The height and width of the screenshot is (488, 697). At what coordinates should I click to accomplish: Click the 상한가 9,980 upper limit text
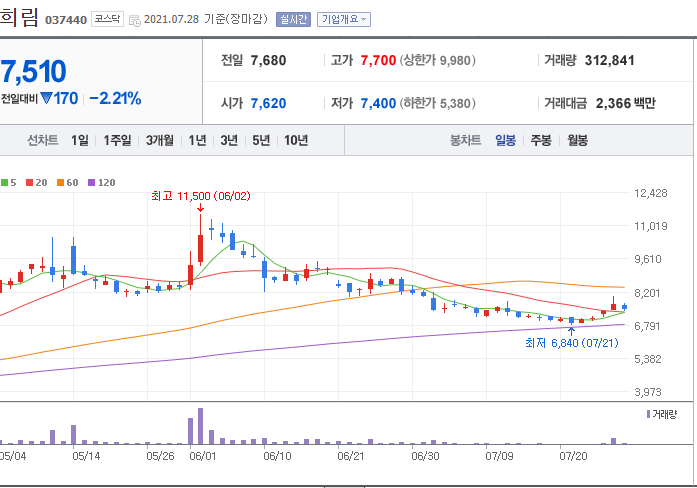[437, 60]
